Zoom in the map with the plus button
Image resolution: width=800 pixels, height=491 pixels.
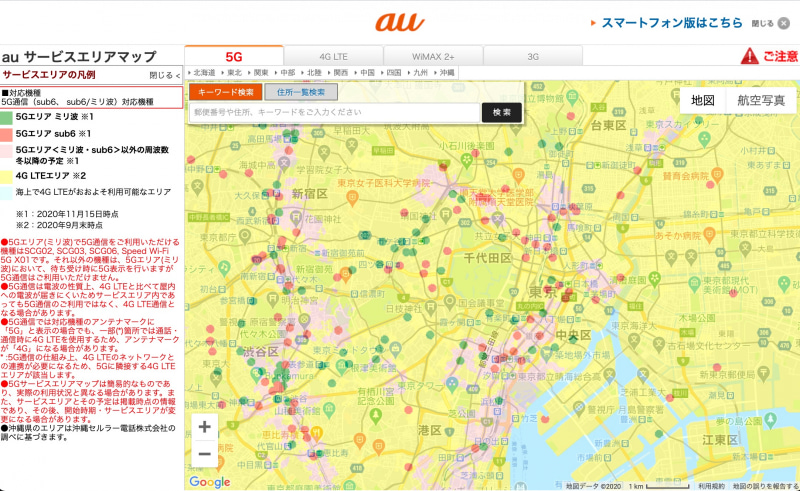[x=205, y=427]
